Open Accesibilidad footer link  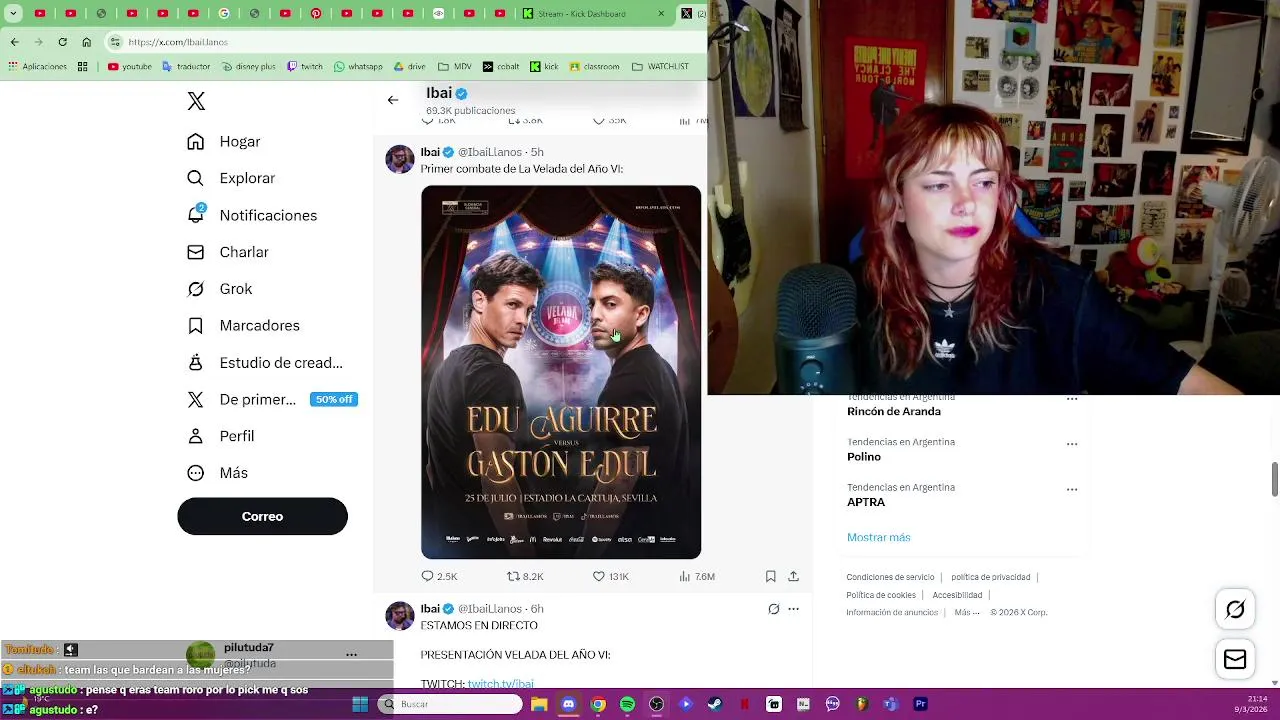click(x=957, y=595)
